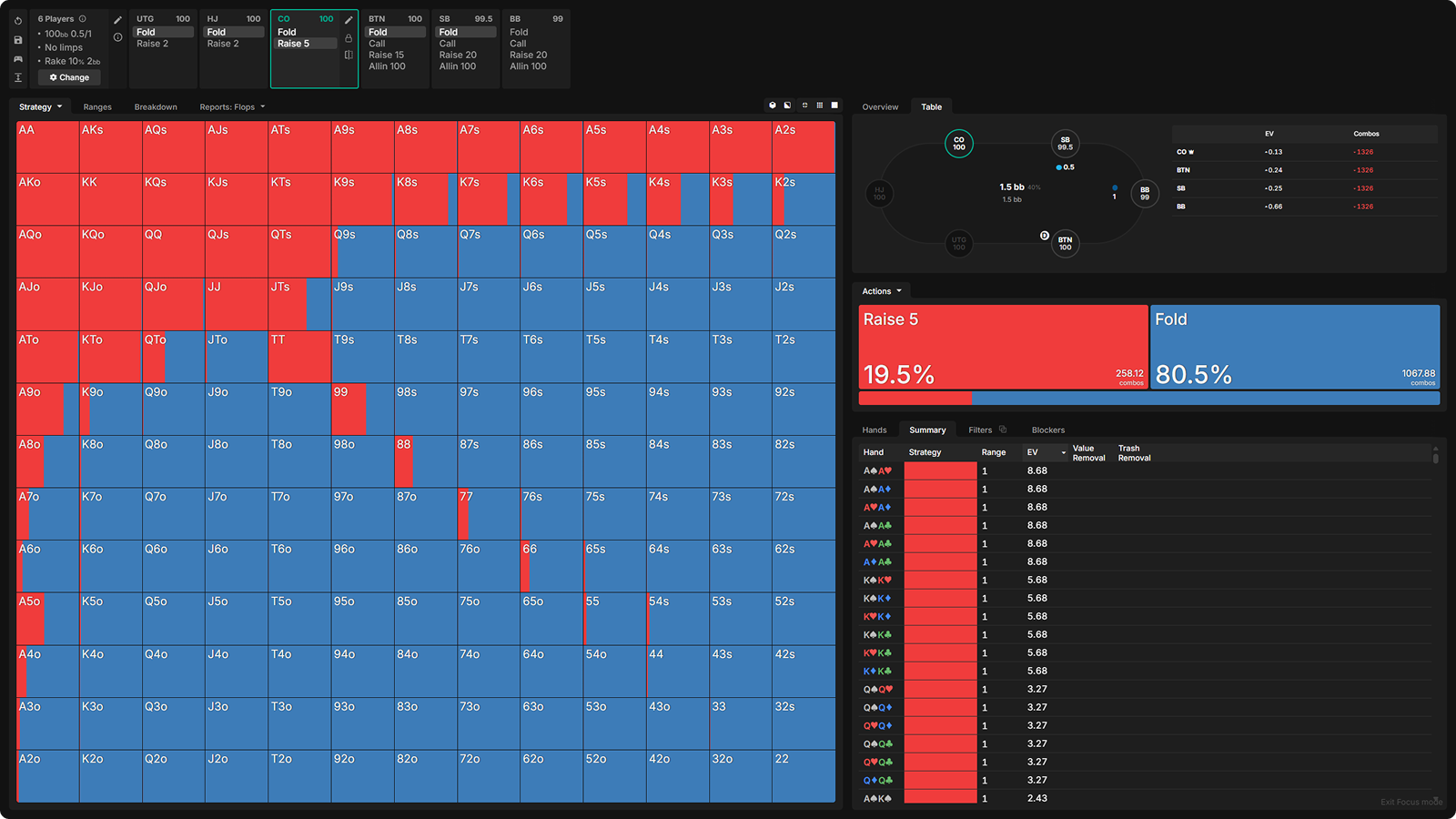The width and height of the screenshot is (1456, 819).
Task: Click the red Raise 5 action block
Action: tap(1003, 347)
